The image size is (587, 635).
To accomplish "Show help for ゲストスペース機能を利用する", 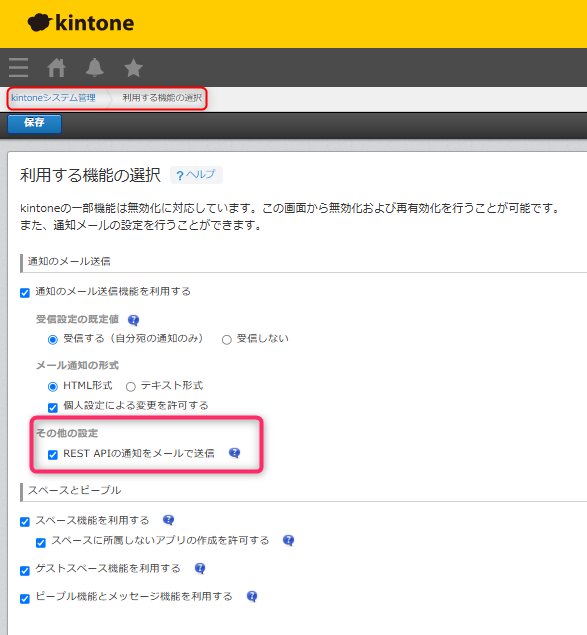I will [200, 569].
